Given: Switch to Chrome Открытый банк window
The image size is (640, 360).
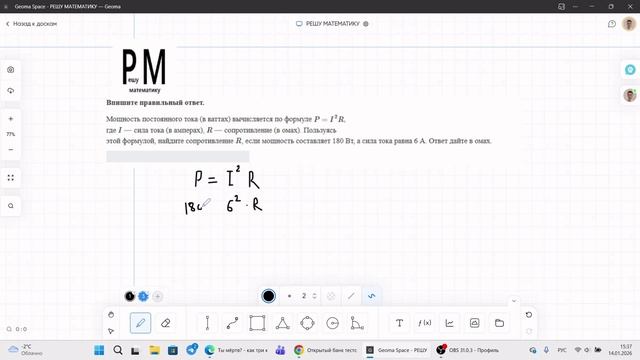Looking at the screenshot, I should 326,350.
